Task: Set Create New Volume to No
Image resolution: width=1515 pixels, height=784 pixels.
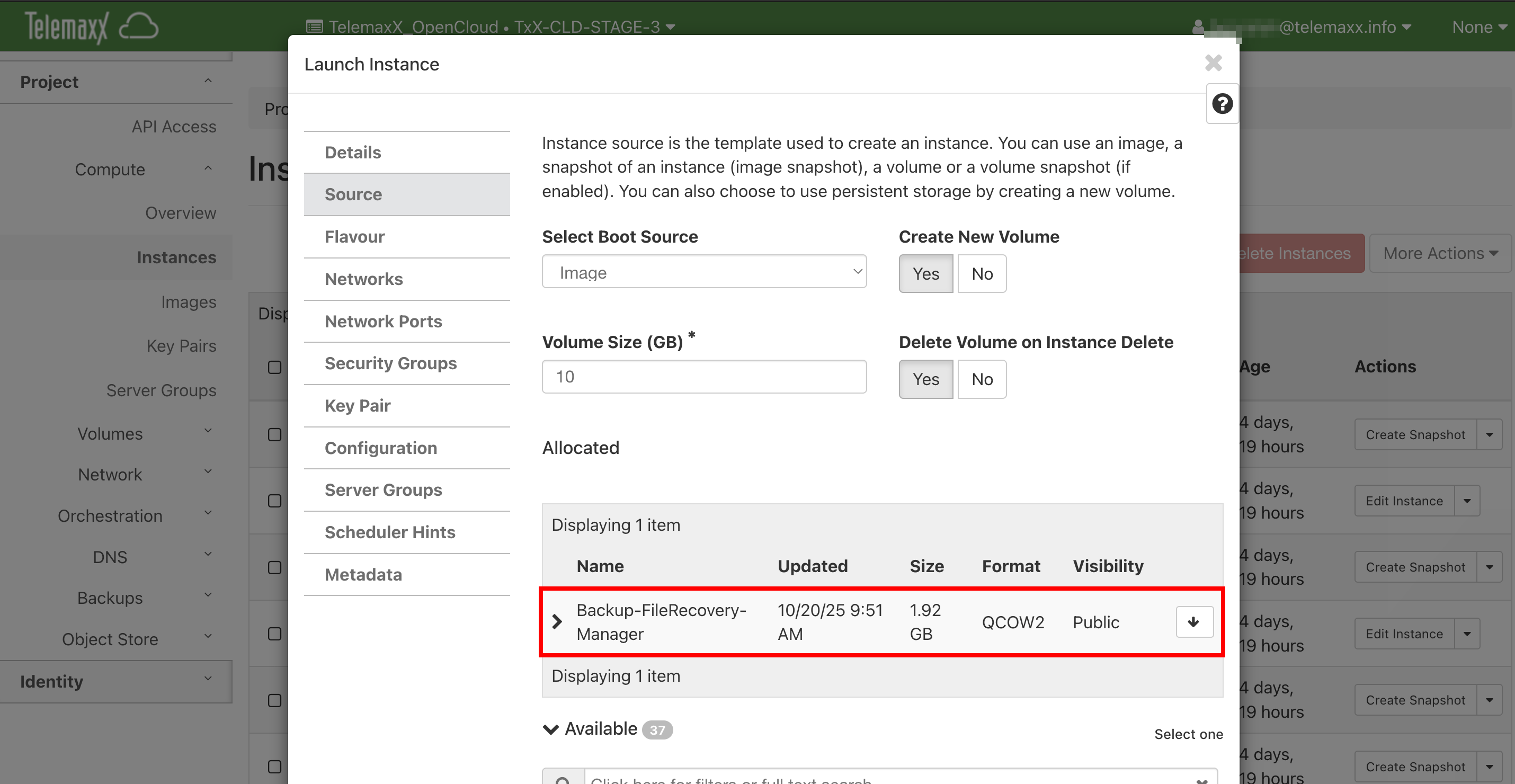Action: click(x=982, y=273)
